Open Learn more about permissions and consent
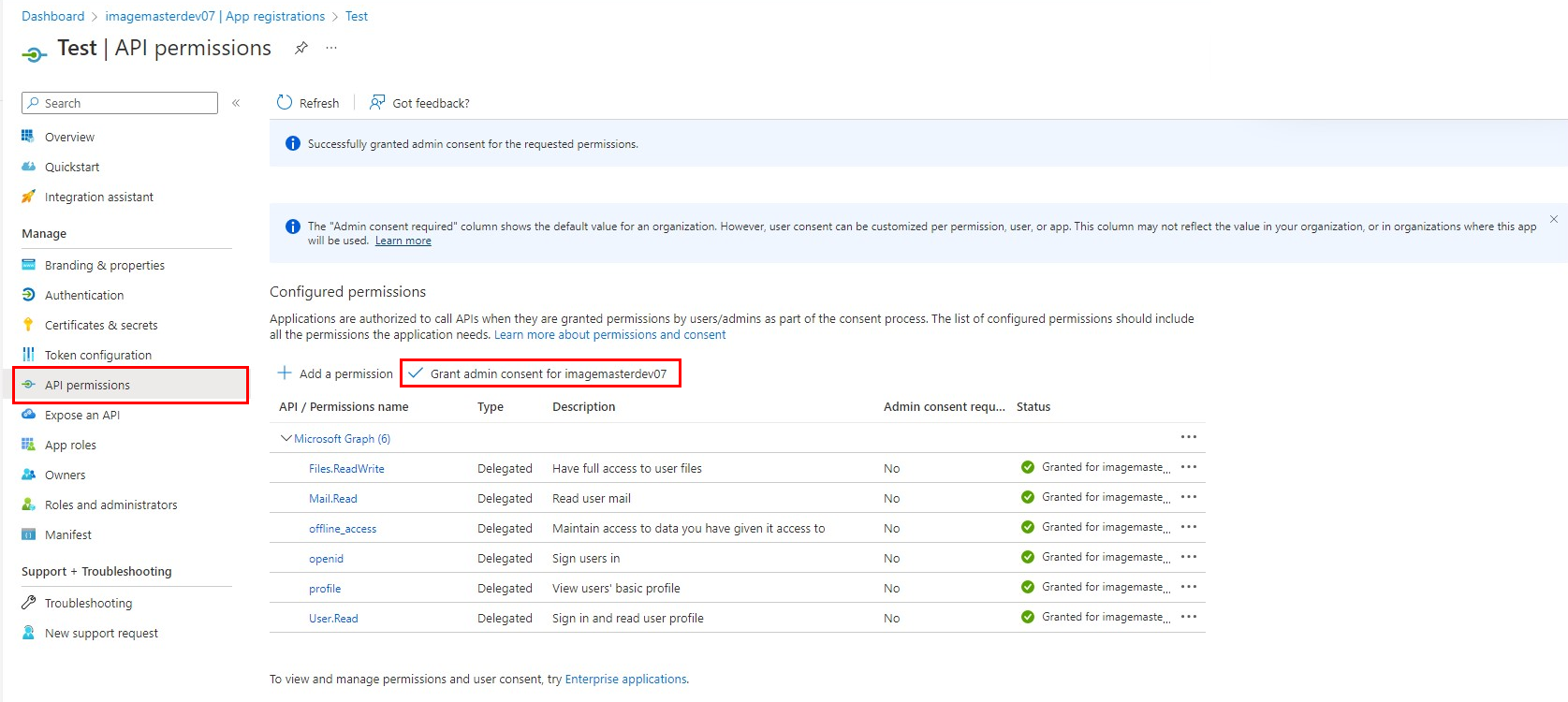The height and width of the screenshot is (702, 1568). tap(609, 334)
